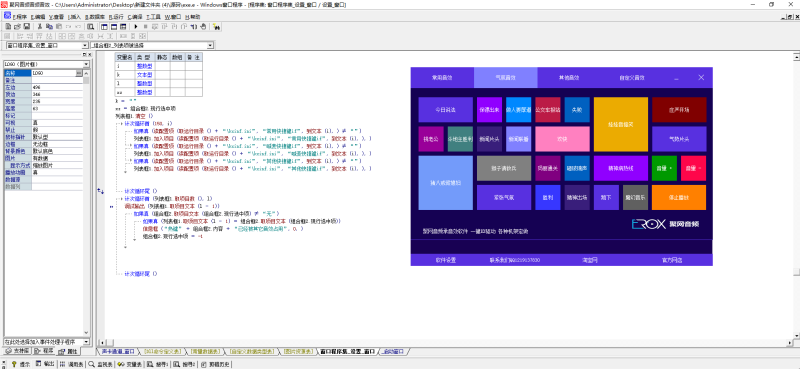The width and height of the screenshot is (800, 369).
Task: Open the 编辑 menu
Action: tap(38, 16)
